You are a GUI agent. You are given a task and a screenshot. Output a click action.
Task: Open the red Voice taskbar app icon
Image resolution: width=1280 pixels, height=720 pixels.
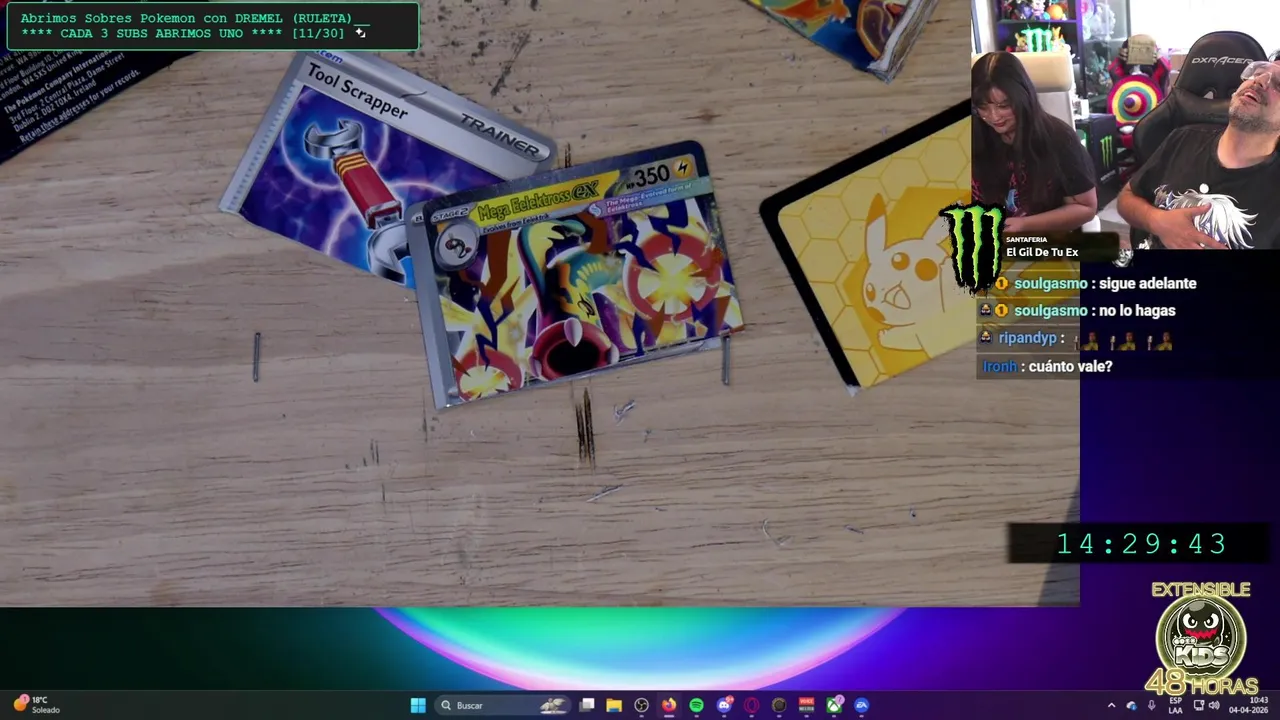(806, 705)
